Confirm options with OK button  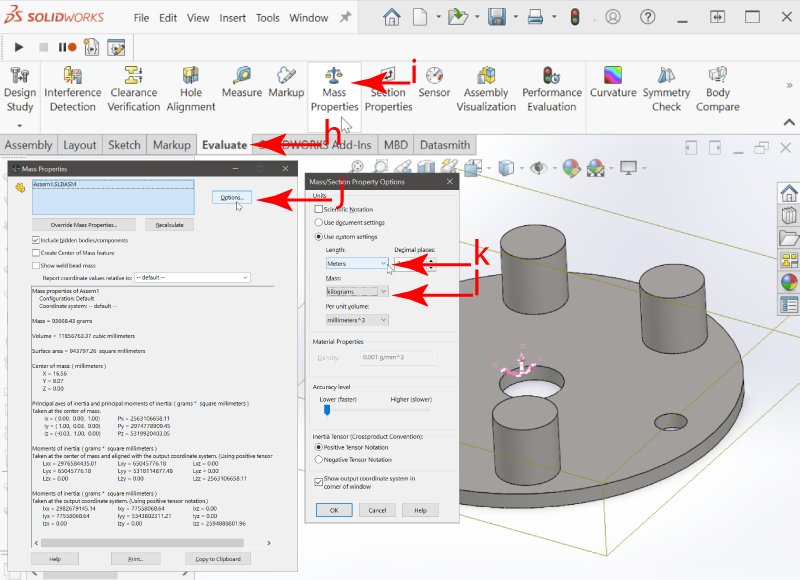[334, 510]
